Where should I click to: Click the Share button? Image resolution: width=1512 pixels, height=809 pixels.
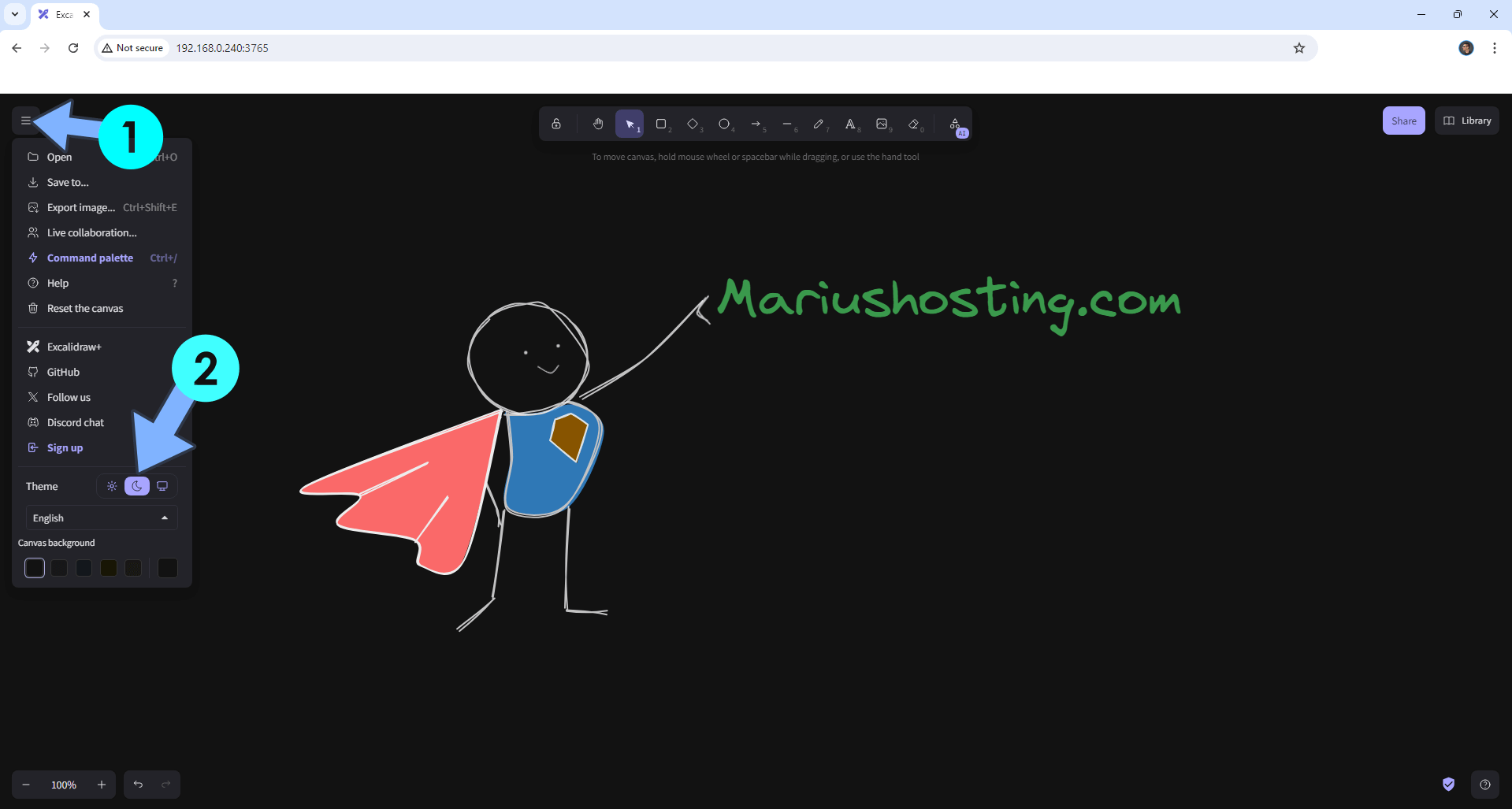(1403, 121)
